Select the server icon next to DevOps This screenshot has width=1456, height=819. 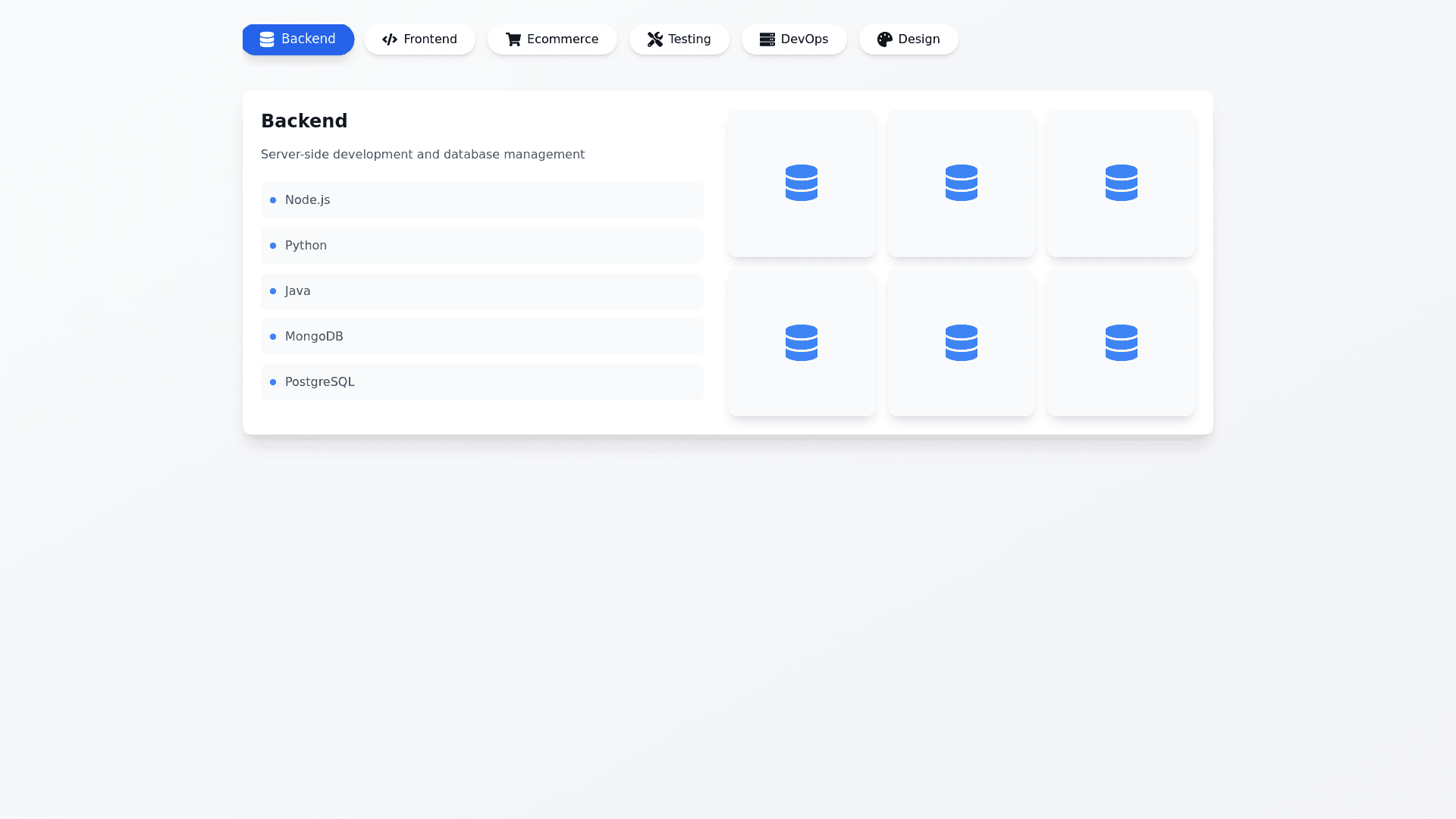coord(767,39)
